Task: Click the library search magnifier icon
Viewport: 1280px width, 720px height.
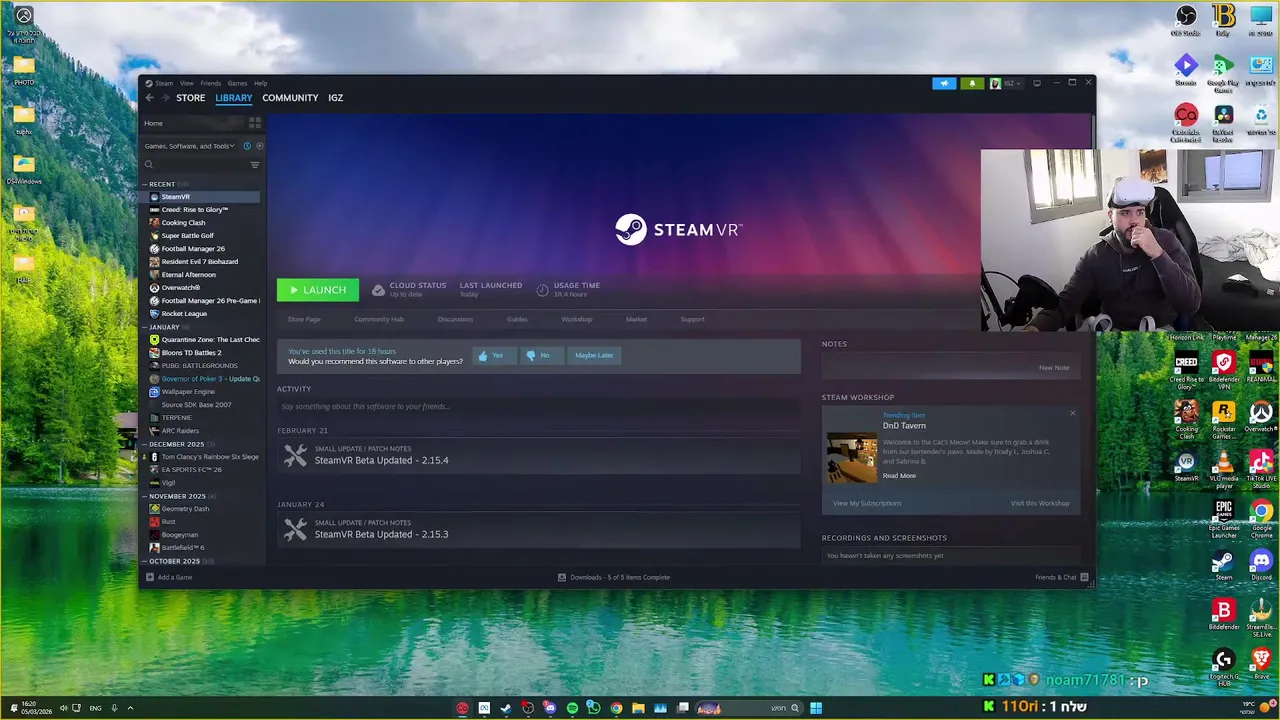Action: click(x=149, y=165)
